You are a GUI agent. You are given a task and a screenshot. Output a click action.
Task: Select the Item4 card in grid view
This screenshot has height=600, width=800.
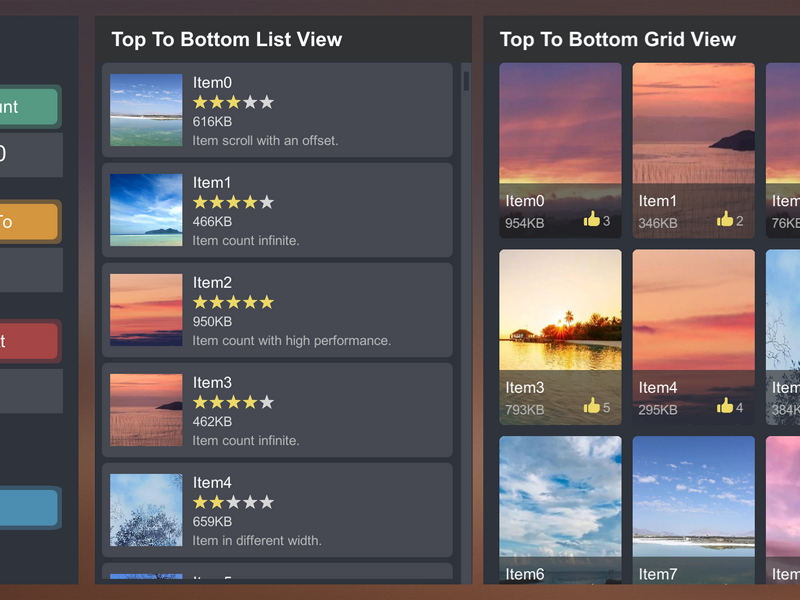click(x=693, y=337)
